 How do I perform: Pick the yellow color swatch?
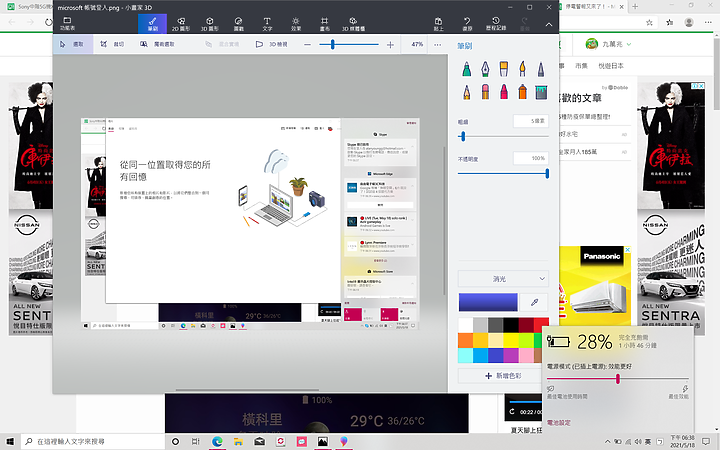511,340
